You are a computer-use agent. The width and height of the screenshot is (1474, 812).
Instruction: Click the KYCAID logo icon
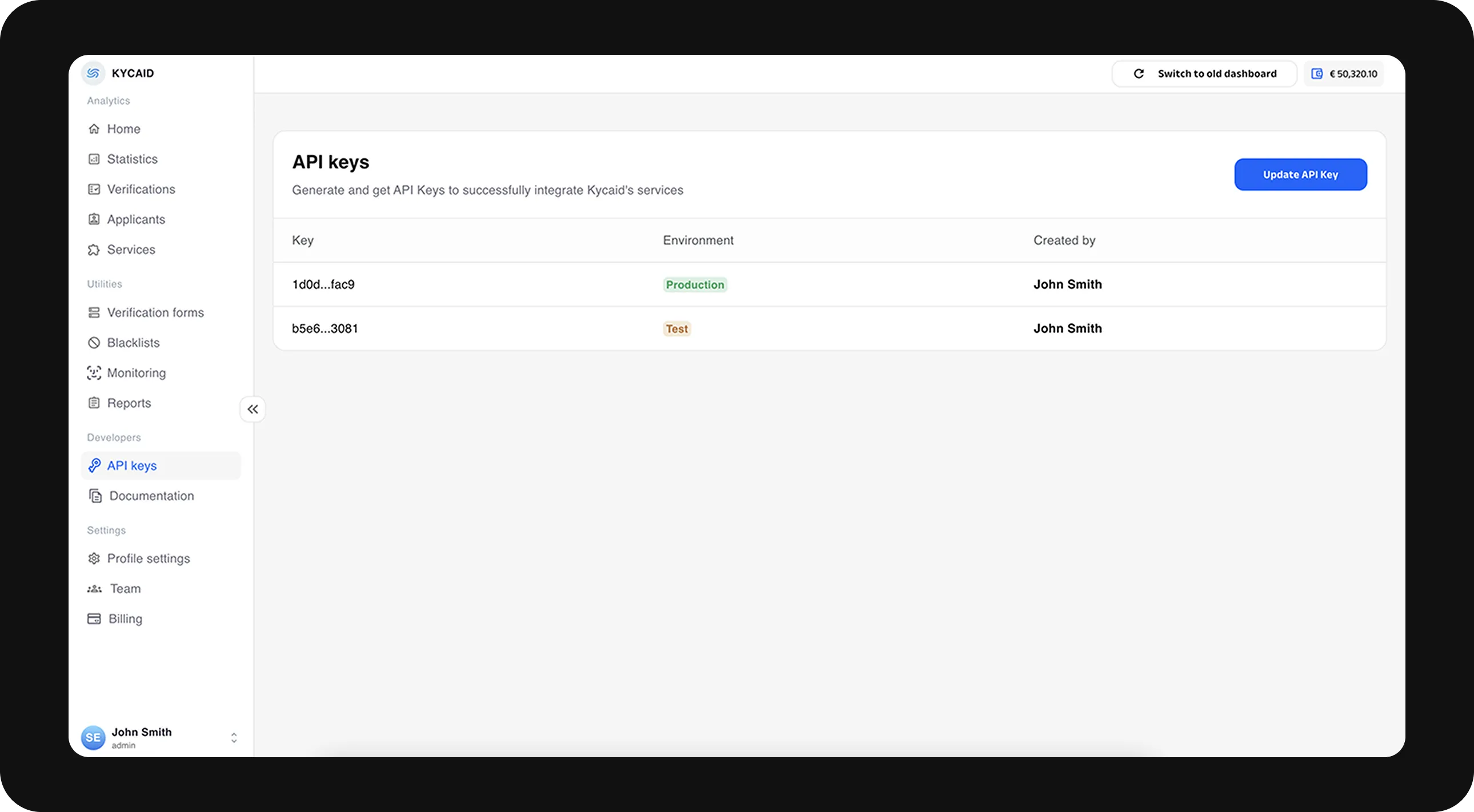[x=93, y=73]
